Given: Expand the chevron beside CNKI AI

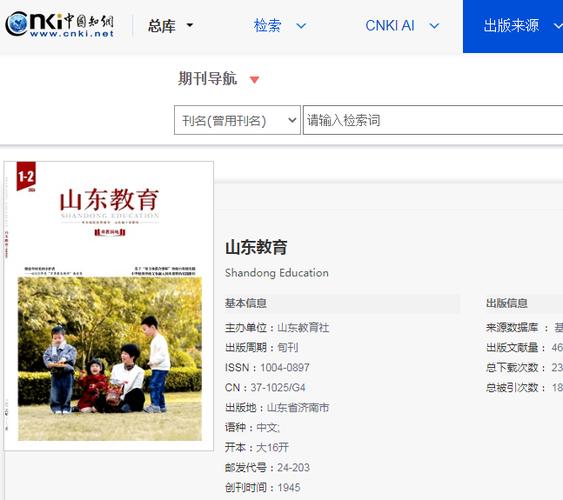Looking at the screenshot, I should point(434,26).
